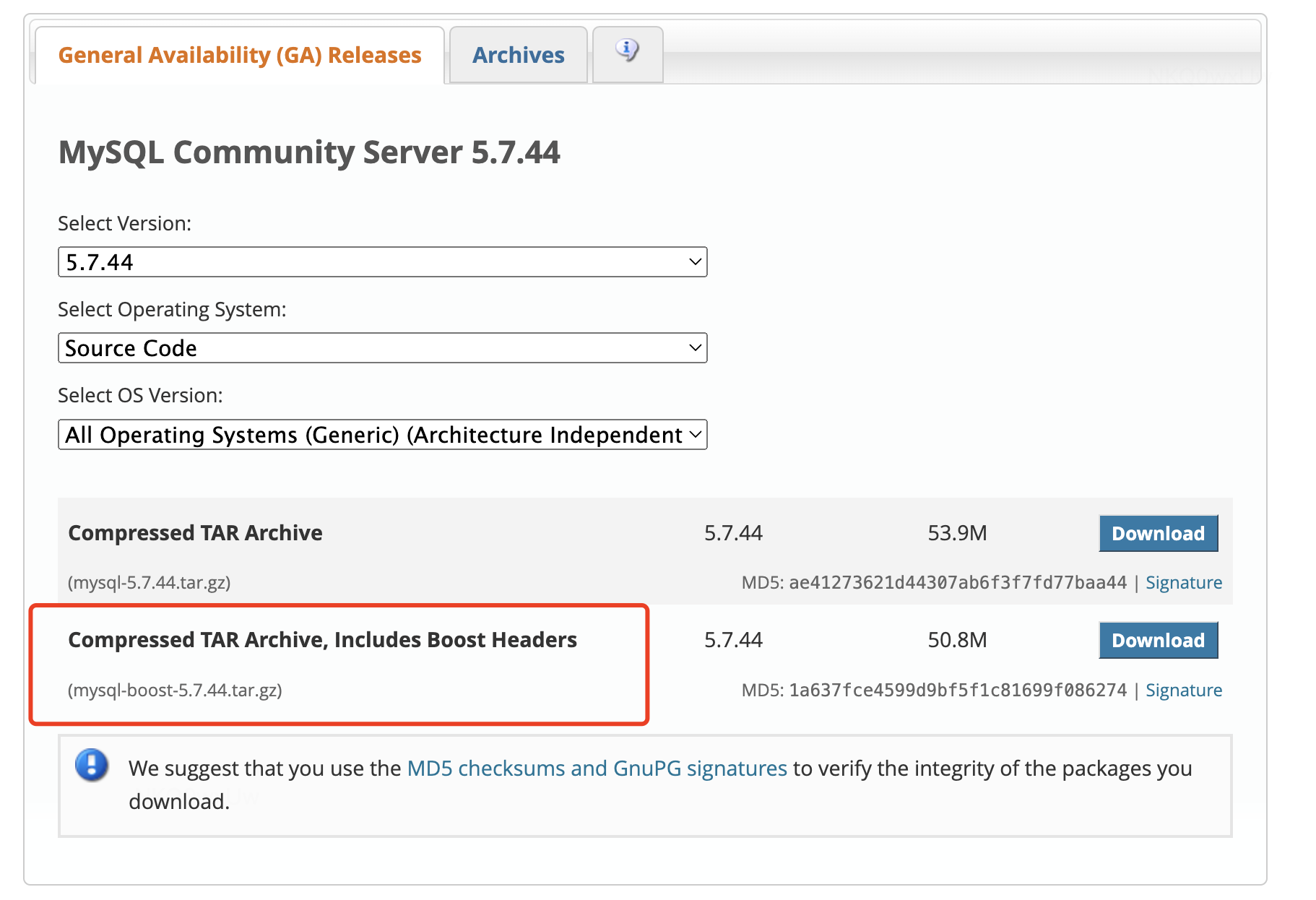Click the Select Version label
This screenshot has height=900, width=1316.
tap(125, 224)
